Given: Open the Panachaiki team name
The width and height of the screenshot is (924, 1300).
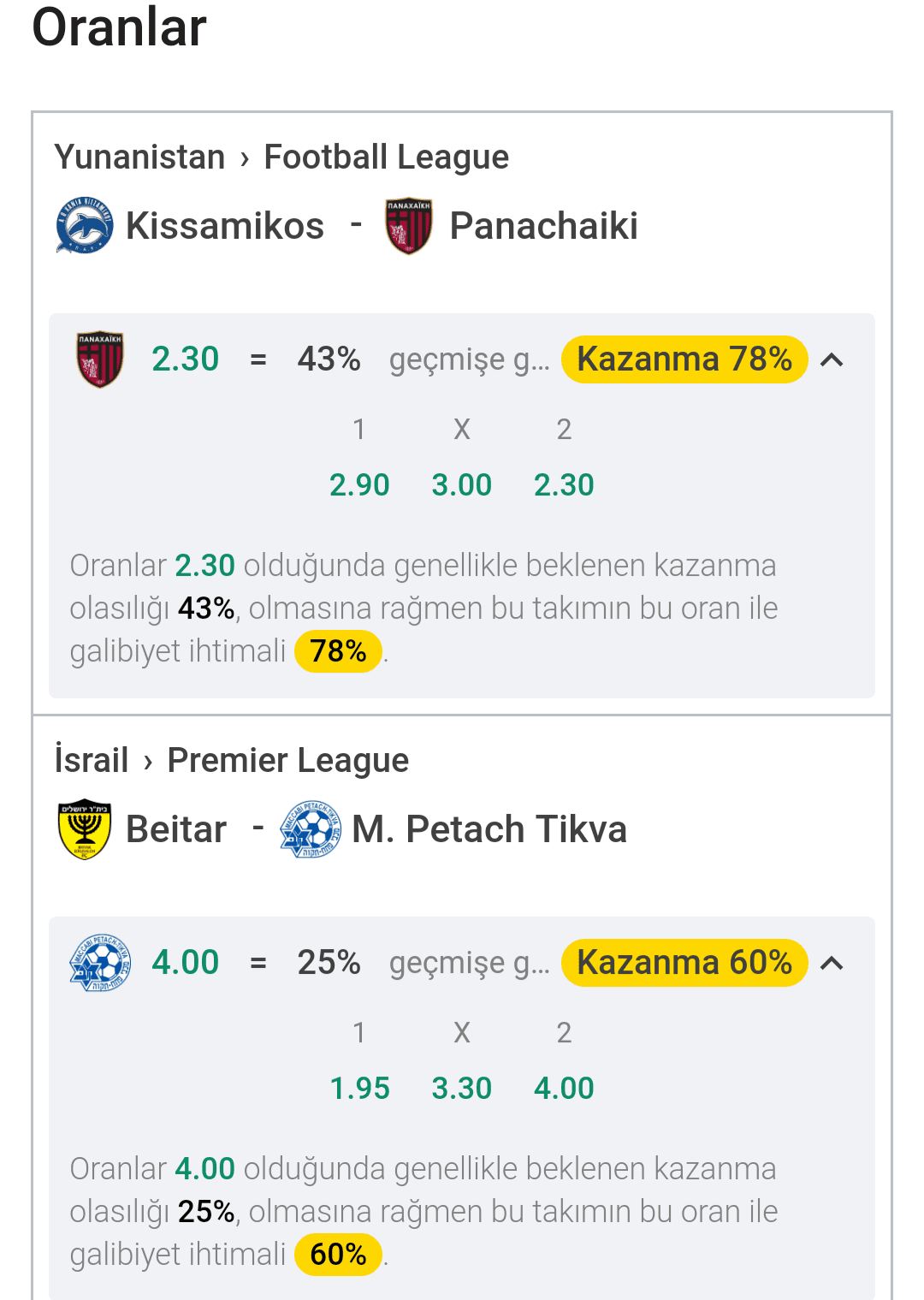Looking at the screenshot, I should tap(544, 226).
